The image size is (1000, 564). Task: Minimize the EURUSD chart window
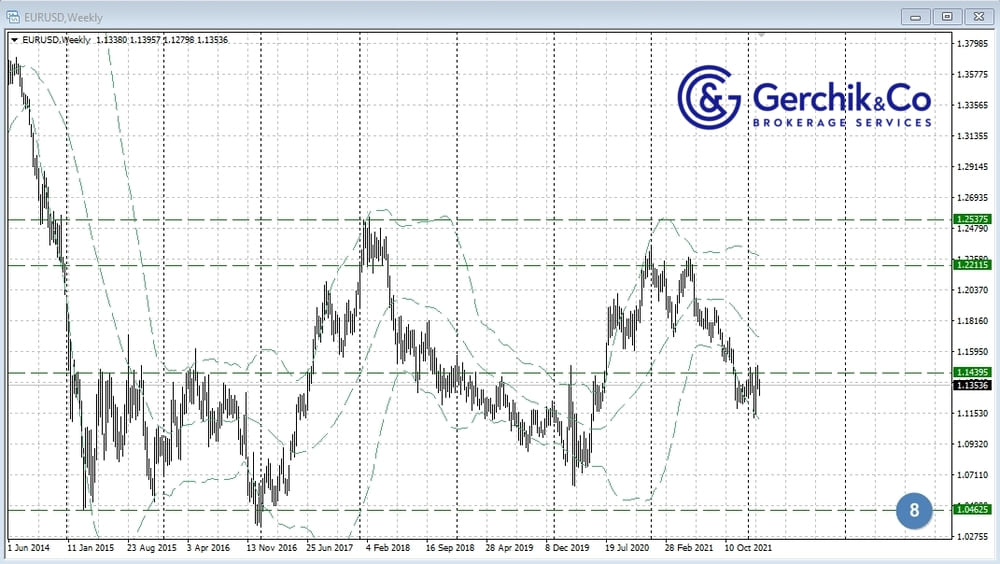(x=915, y=16)
